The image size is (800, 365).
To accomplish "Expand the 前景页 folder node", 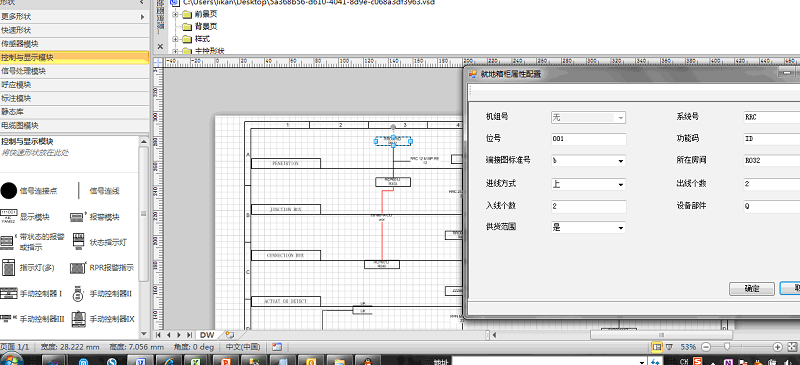I will [x=175, y=14].
